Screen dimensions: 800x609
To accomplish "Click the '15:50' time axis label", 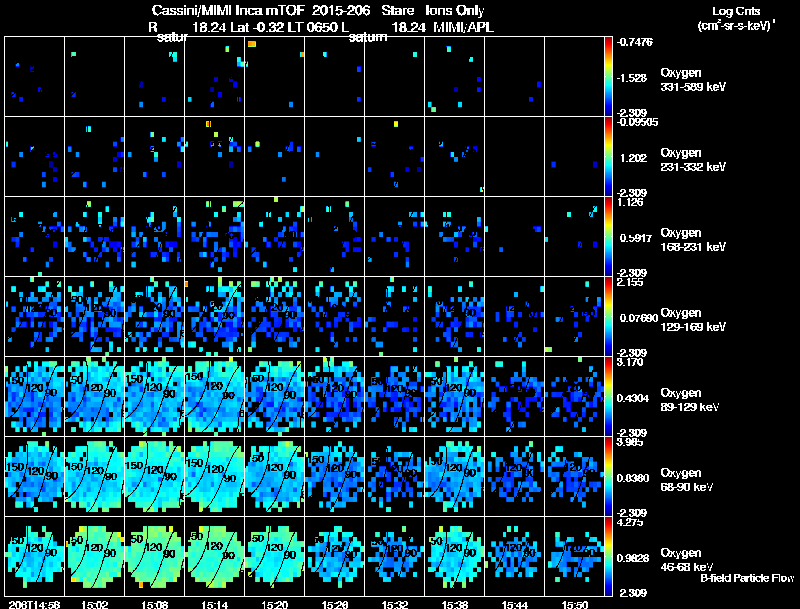I will coord(575,604).
